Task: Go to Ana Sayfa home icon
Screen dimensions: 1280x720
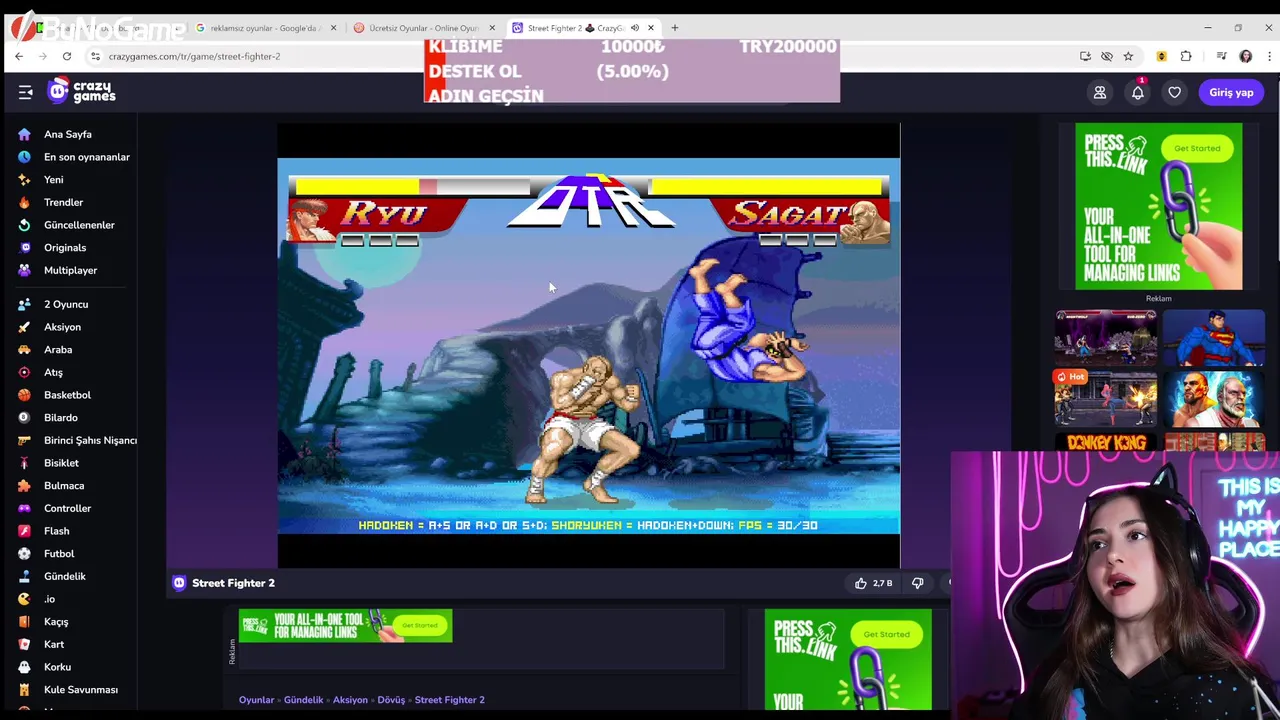Action: (24, 134)
